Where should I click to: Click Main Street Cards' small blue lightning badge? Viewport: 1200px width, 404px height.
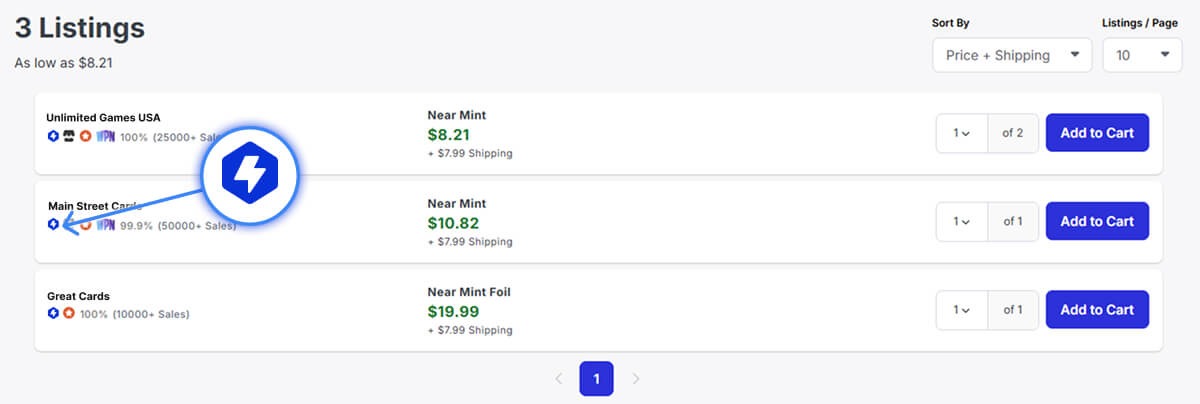pos(53,225)
